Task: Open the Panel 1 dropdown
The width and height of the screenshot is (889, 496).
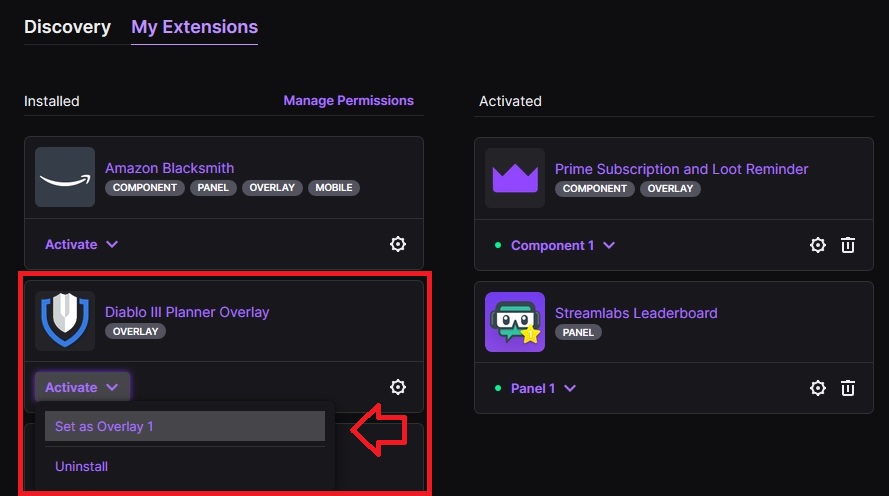Action: pos(544,388)
